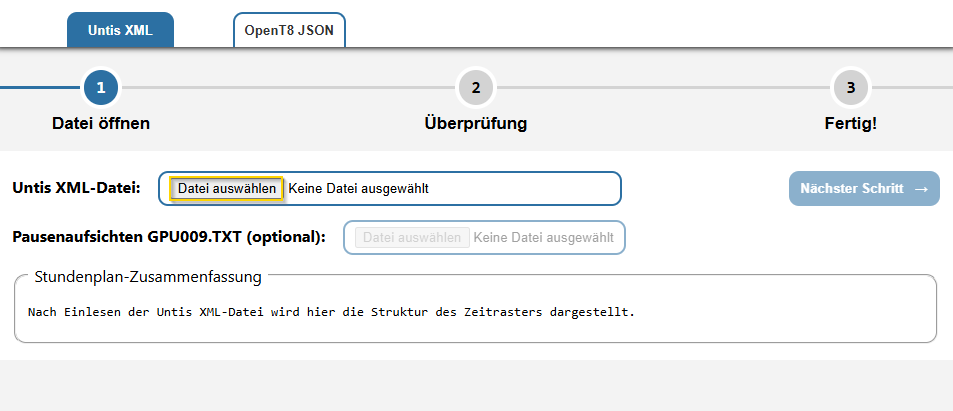This screenshot has height=411, width=953.
Task: Click Pausenaufsichten file input field area
Action: pyautogui.click(x=484, y=237)
